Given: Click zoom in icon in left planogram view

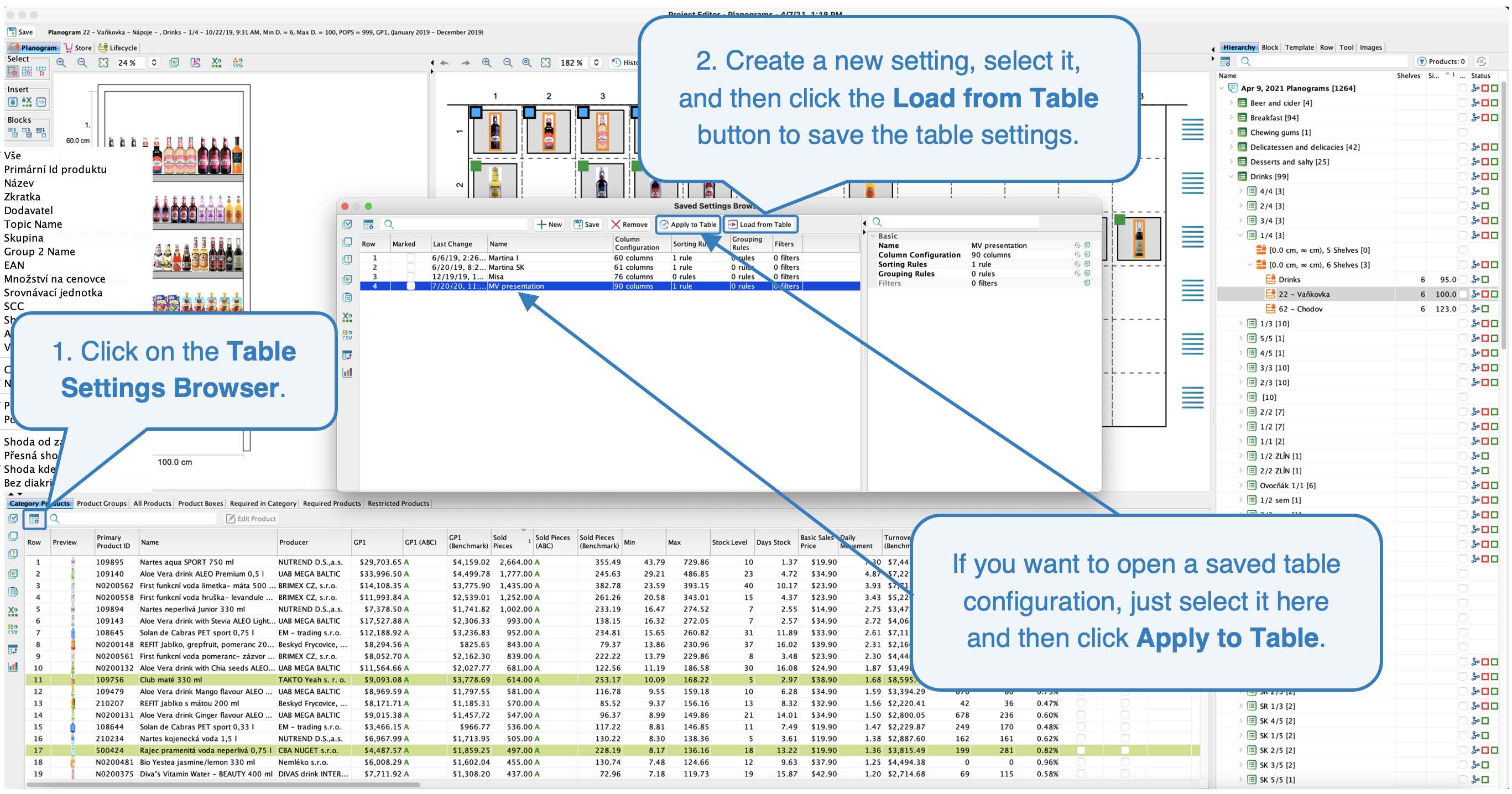Looking at the screenshot, I should [61, 62].
